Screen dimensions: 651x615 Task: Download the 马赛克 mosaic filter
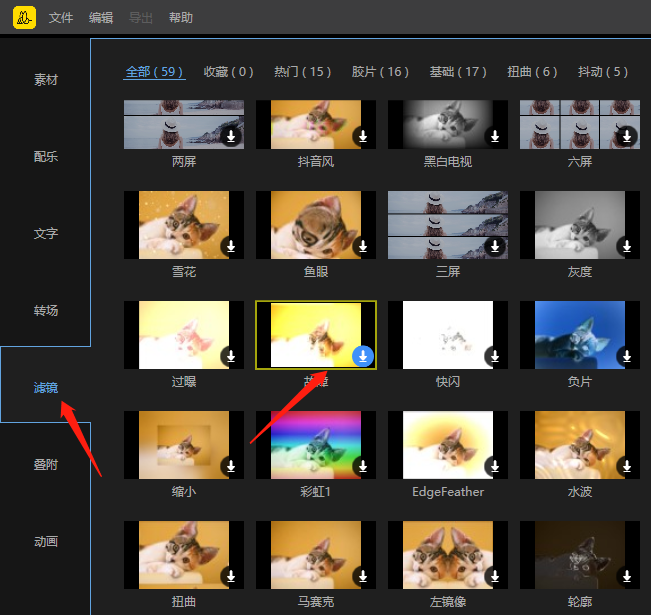(363, 576)
